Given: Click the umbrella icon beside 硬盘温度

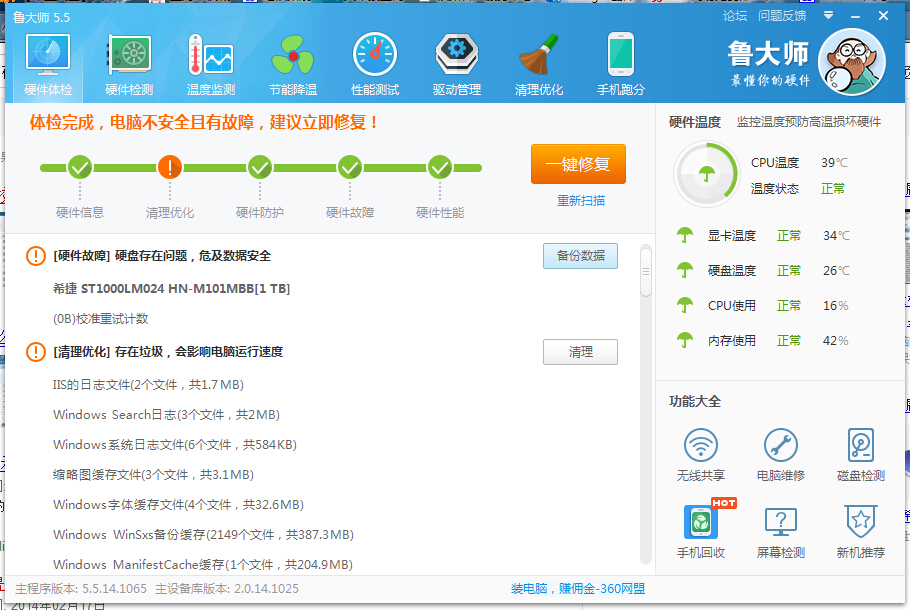Looking at the screenshot, I should point(685,270).
